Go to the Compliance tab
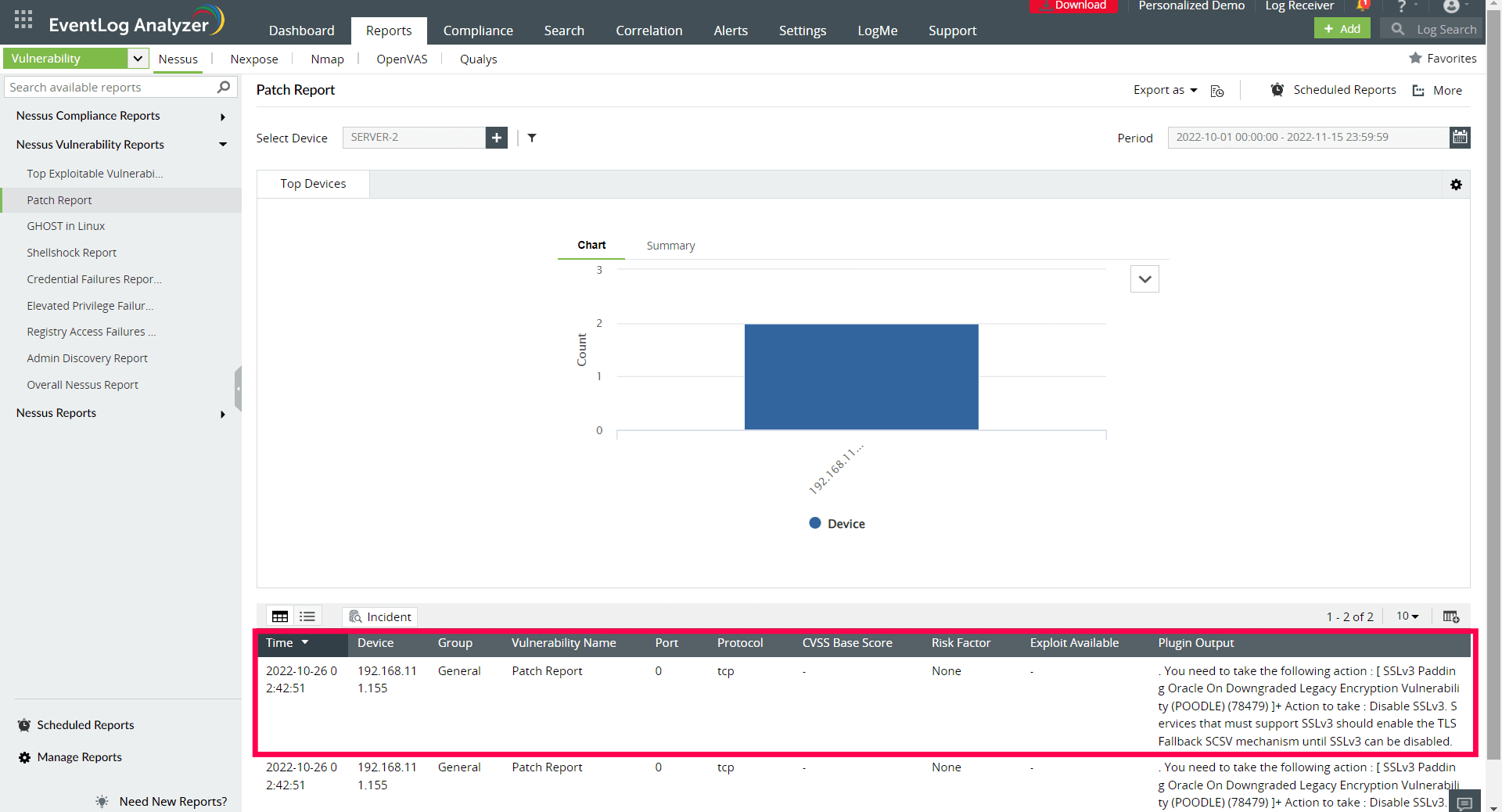This screenshot has height=812, width=1502. tap(478, 31)
